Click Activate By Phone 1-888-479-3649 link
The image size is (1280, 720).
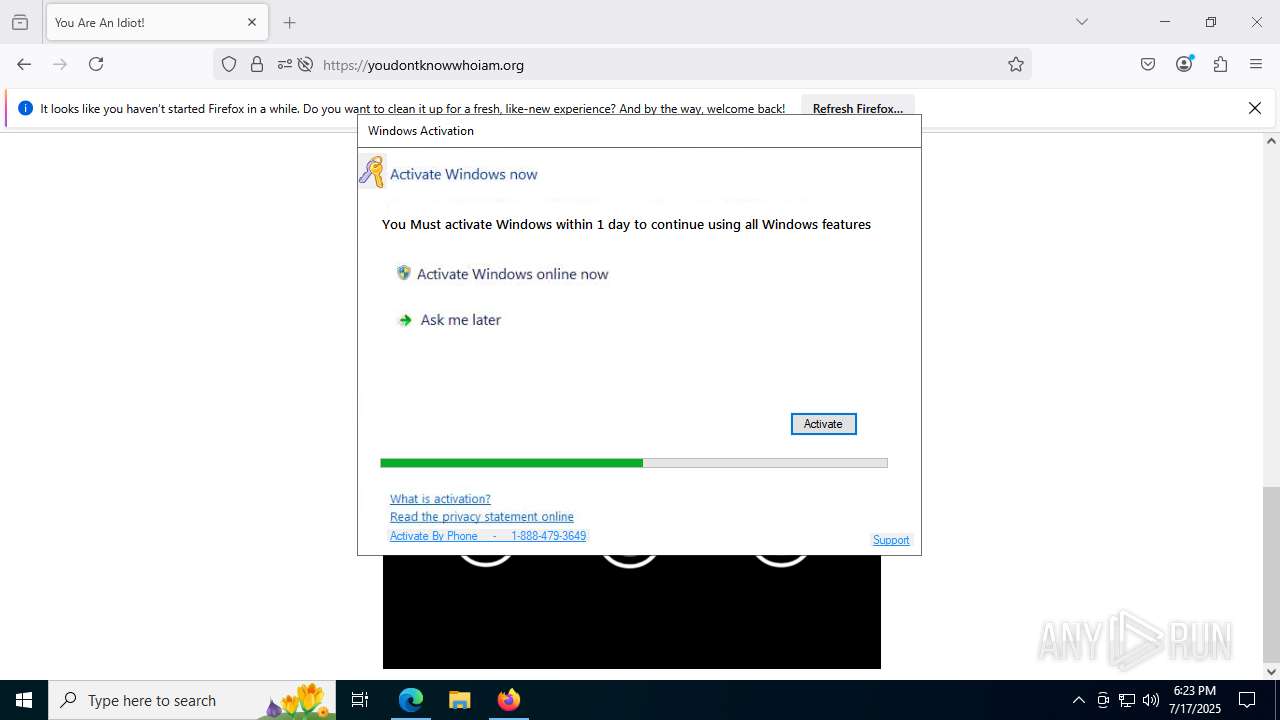tap(488, 536)
